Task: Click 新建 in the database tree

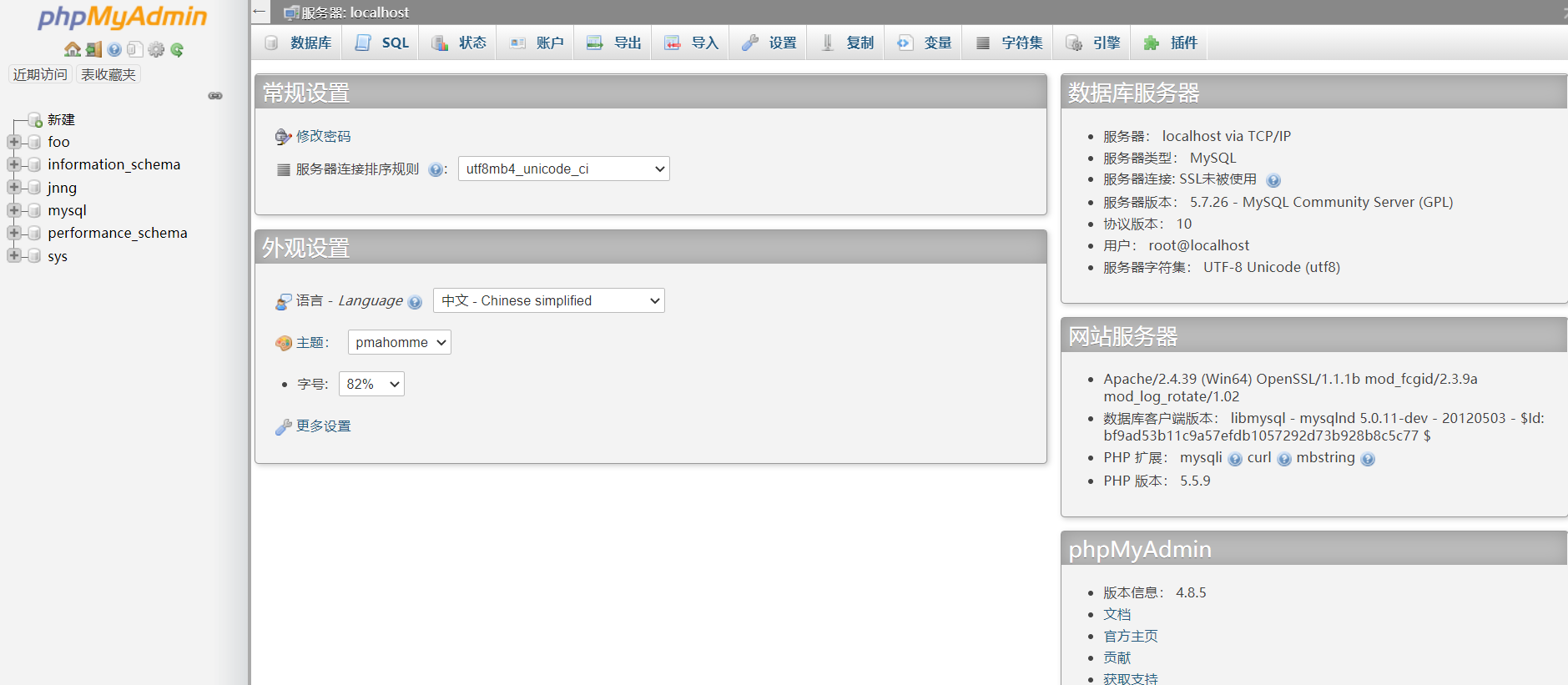Action: click(61, 120)
